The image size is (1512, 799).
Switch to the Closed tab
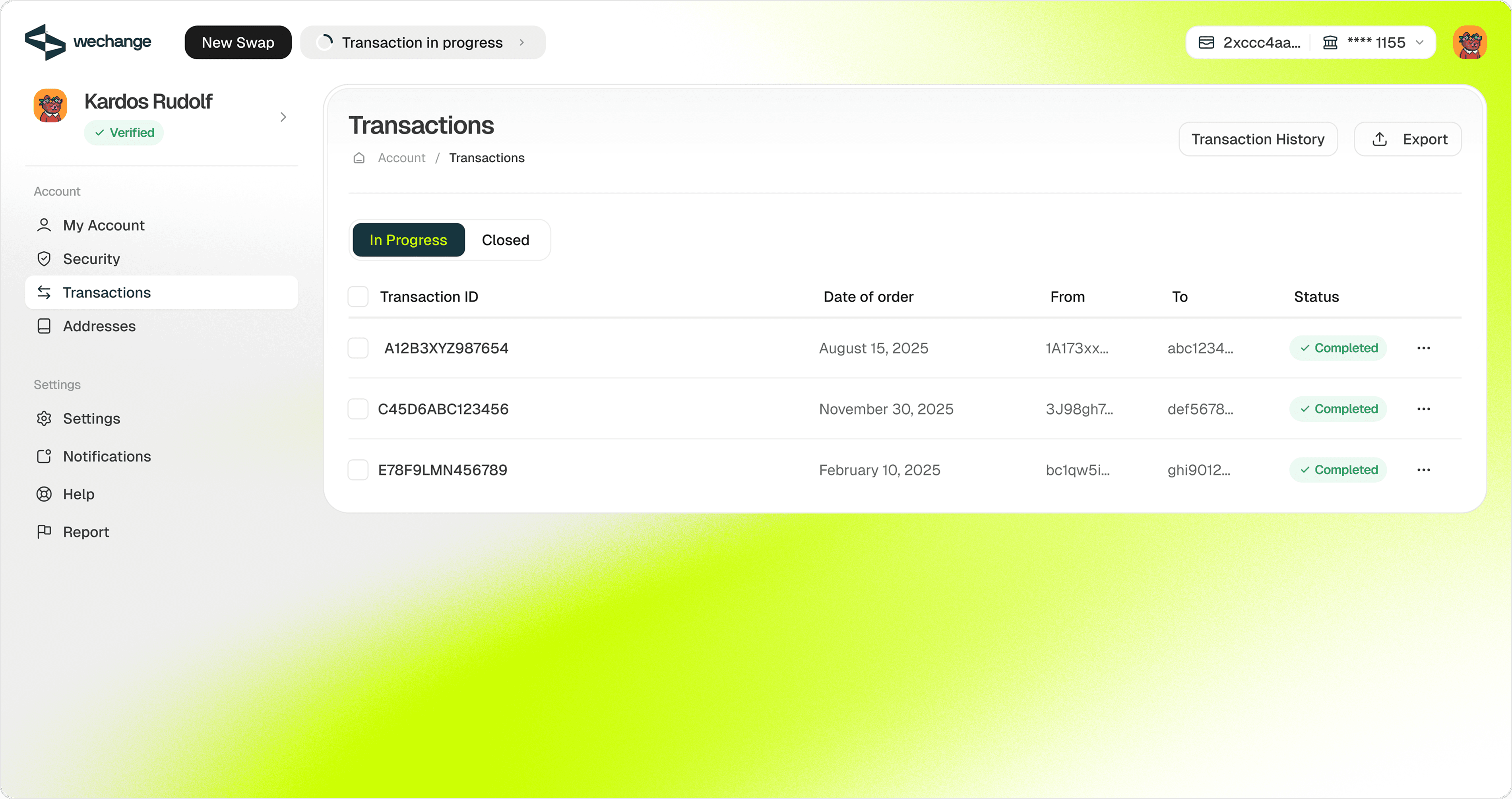tap(505, 240)
